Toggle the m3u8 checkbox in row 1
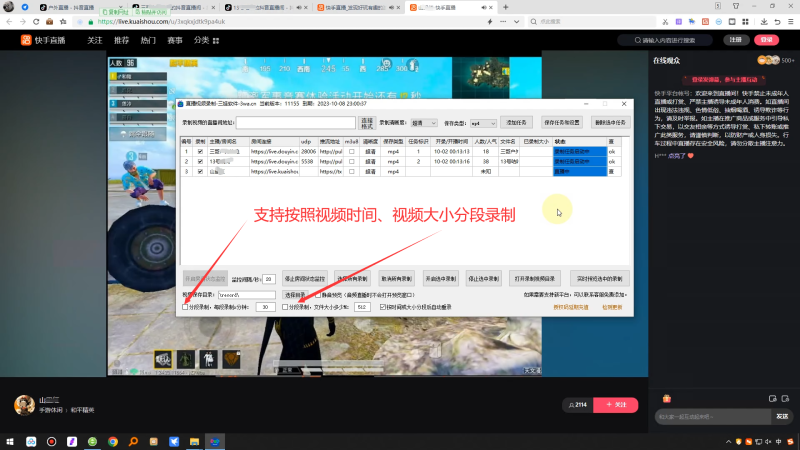The image size is (800, 450). [x=352, y=152]
